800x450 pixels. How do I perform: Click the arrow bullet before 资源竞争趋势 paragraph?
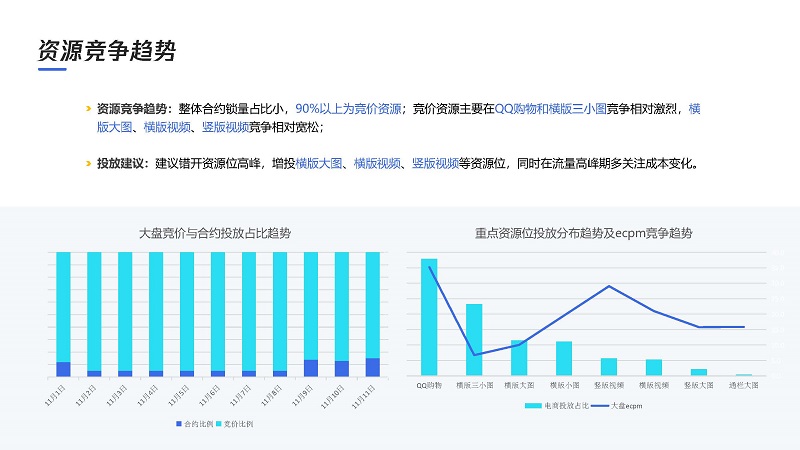(87, 109)
